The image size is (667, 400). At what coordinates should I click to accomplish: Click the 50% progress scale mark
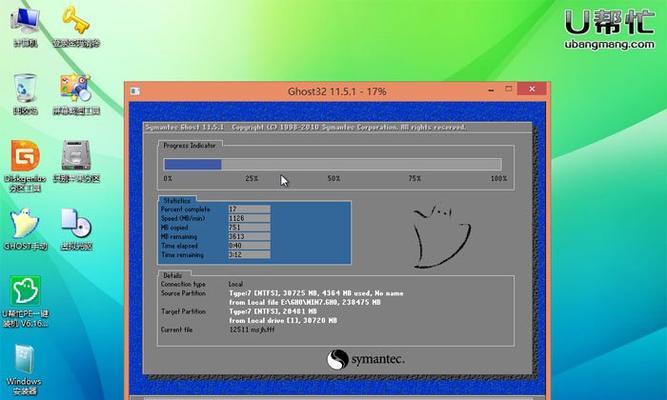click(x=334, y=179)
